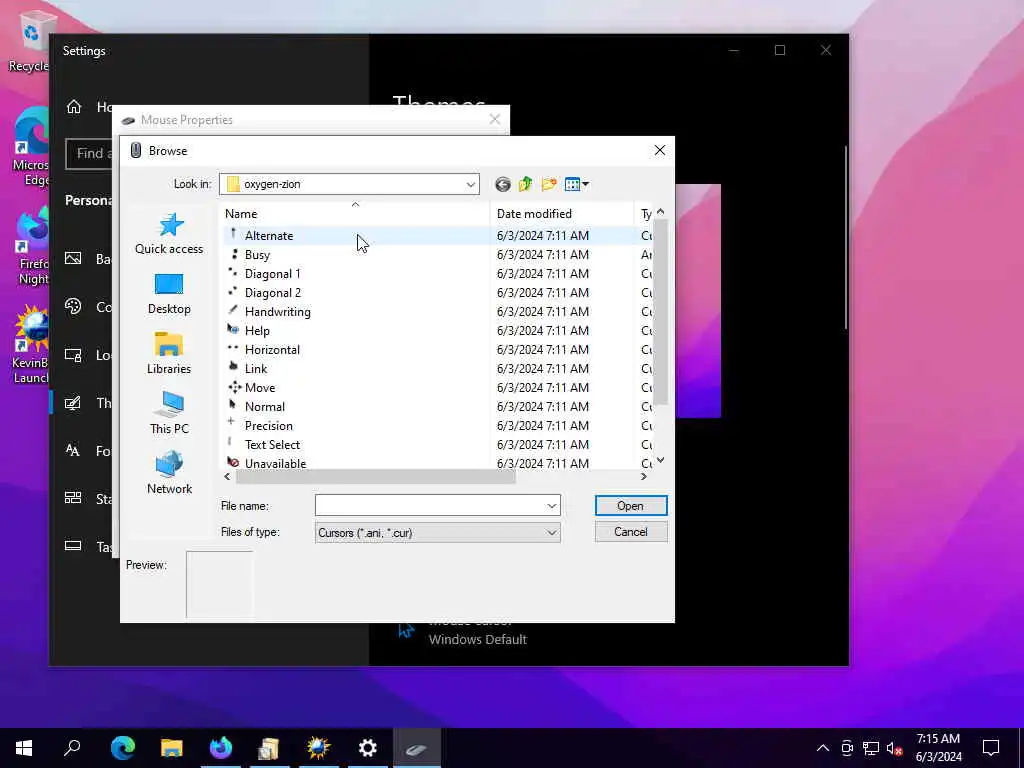Close the Browse dialog
The image size is (1024, 768).
660,151
